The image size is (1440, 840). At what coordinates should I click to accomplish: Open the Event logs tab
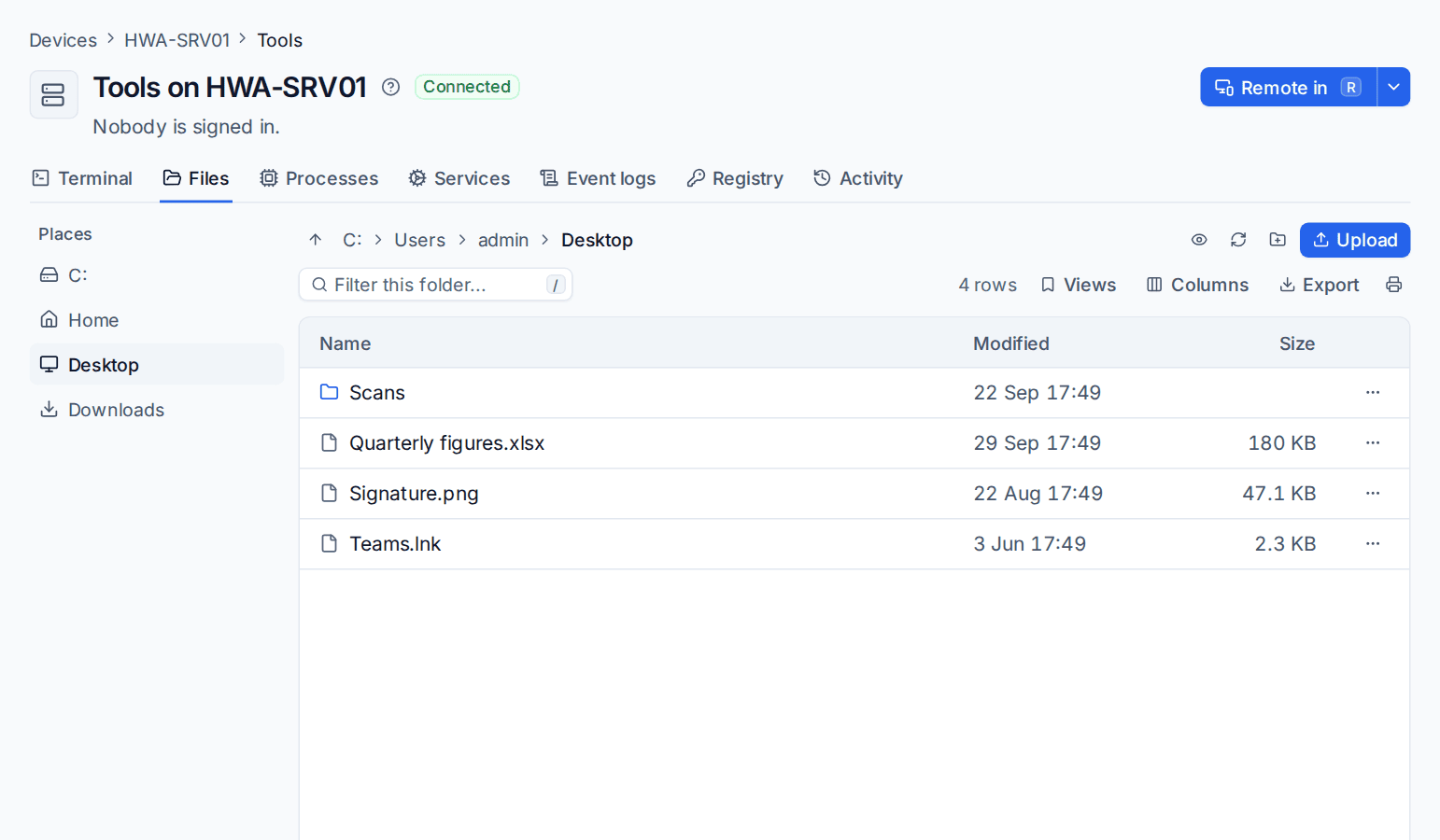click(x=598, y=178)
